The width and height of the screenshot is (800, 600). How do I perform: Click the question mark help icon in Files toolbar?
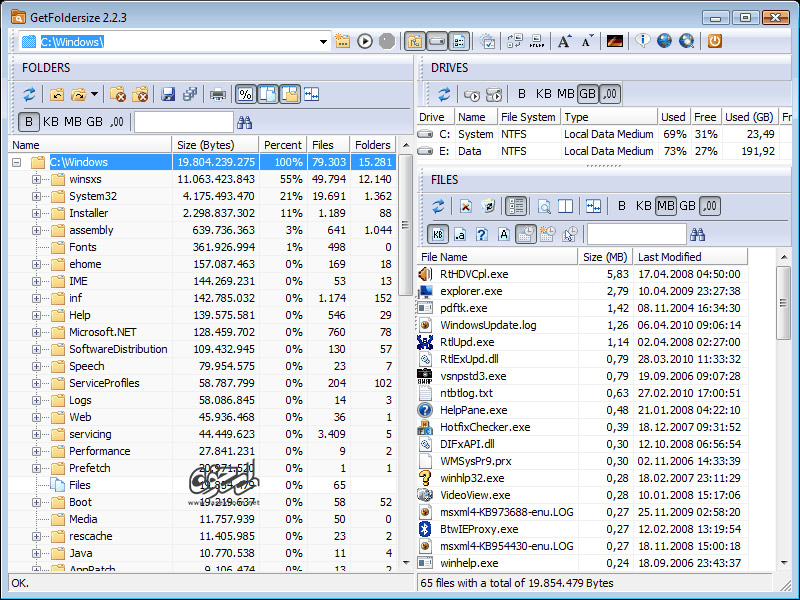click(x=480, y=235)
